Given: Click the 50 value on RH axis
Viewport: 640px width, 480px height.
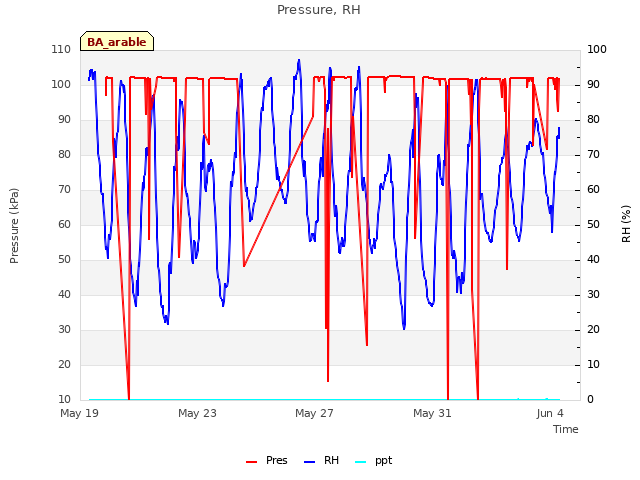Looking at the screenshot, I should [593, 224].
